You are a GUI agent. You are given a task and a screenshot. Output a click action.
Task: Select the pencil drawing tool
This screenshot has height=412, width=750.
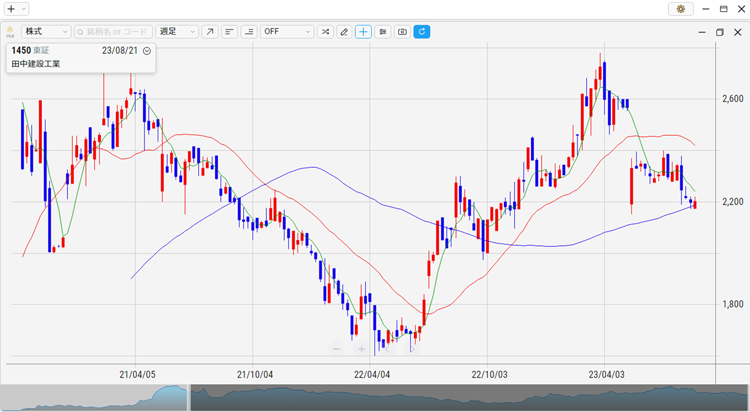(x=344, y=32)
